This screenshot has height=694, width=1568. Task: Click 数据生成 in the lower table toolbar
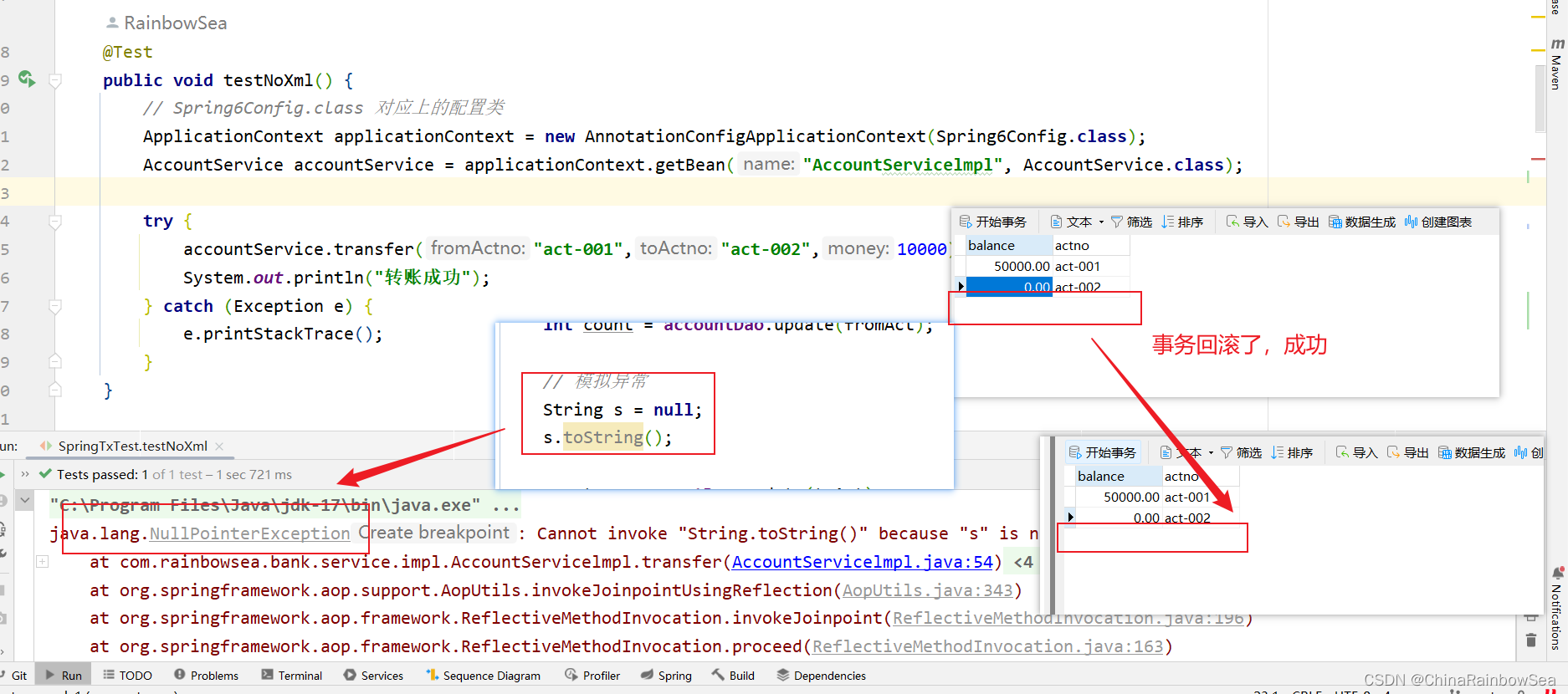(x=1472, y=452)
